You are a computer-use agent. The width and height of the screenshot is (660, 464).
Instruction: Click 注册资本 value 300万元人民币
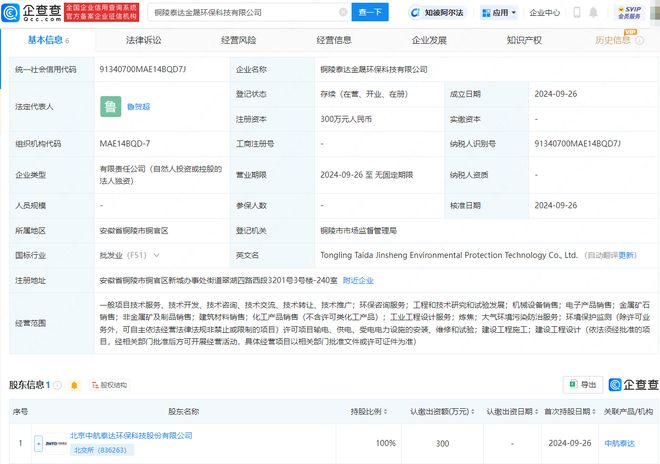pos(346,119)
